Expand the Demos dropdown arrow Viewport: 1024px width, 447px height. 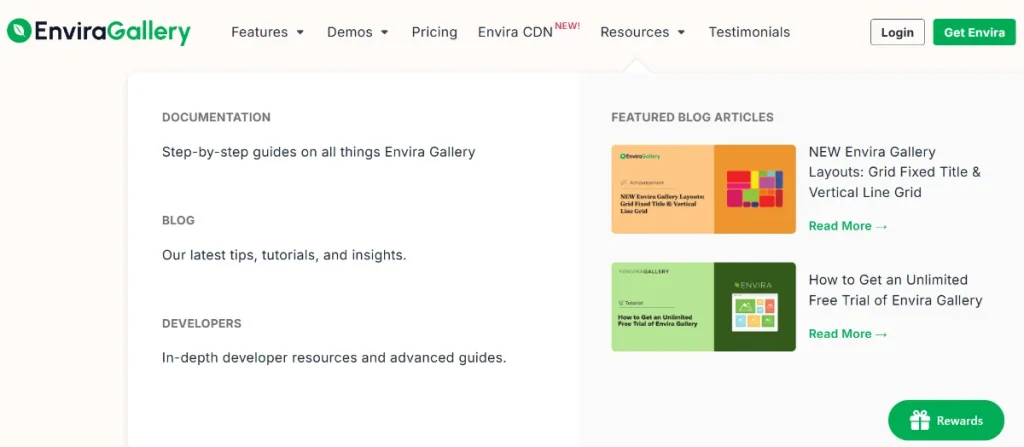[x=385, y=32]
